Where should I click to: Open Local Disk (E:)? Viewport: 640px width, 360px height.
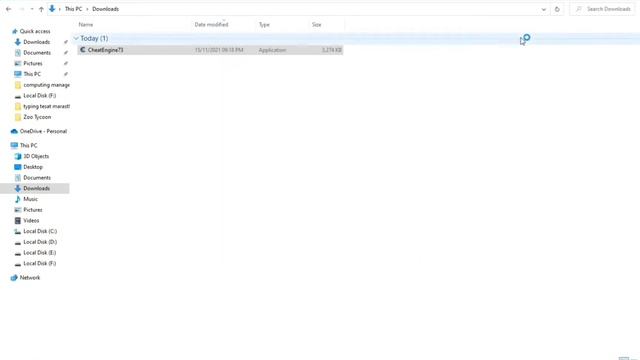point(40,253)
